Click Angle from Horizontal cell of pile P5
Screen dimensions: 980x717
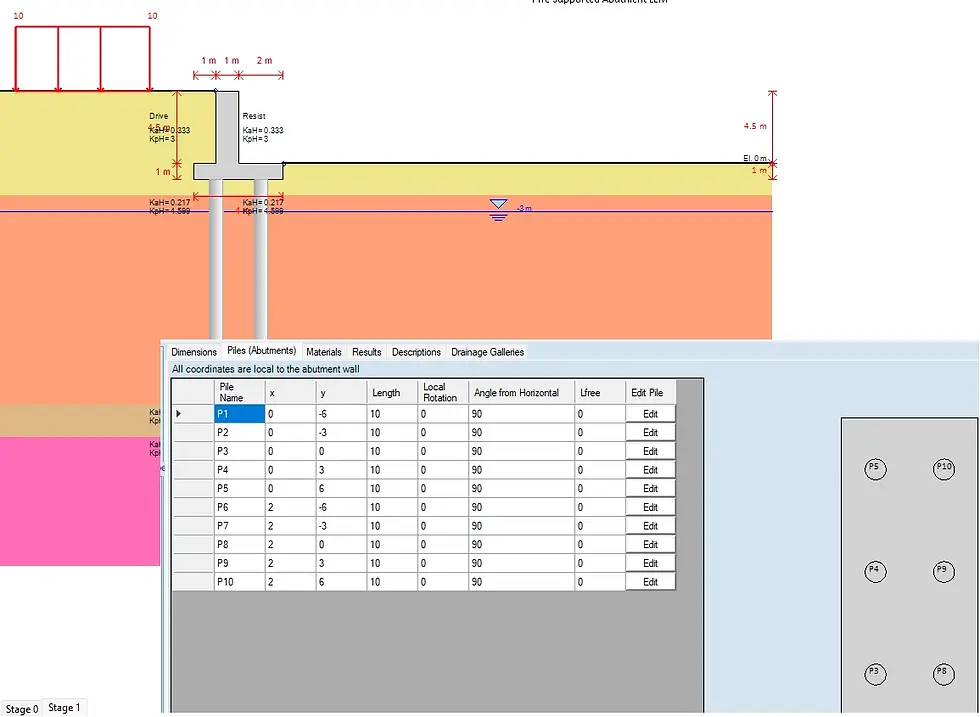coord(521,489)
